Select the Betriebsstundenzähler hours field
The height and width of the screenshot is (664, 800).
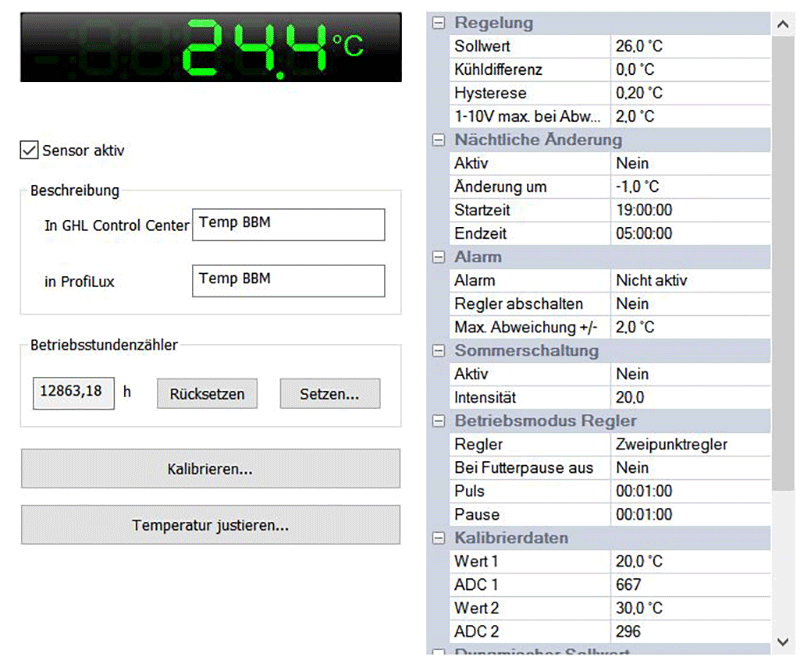coord(73,392)
